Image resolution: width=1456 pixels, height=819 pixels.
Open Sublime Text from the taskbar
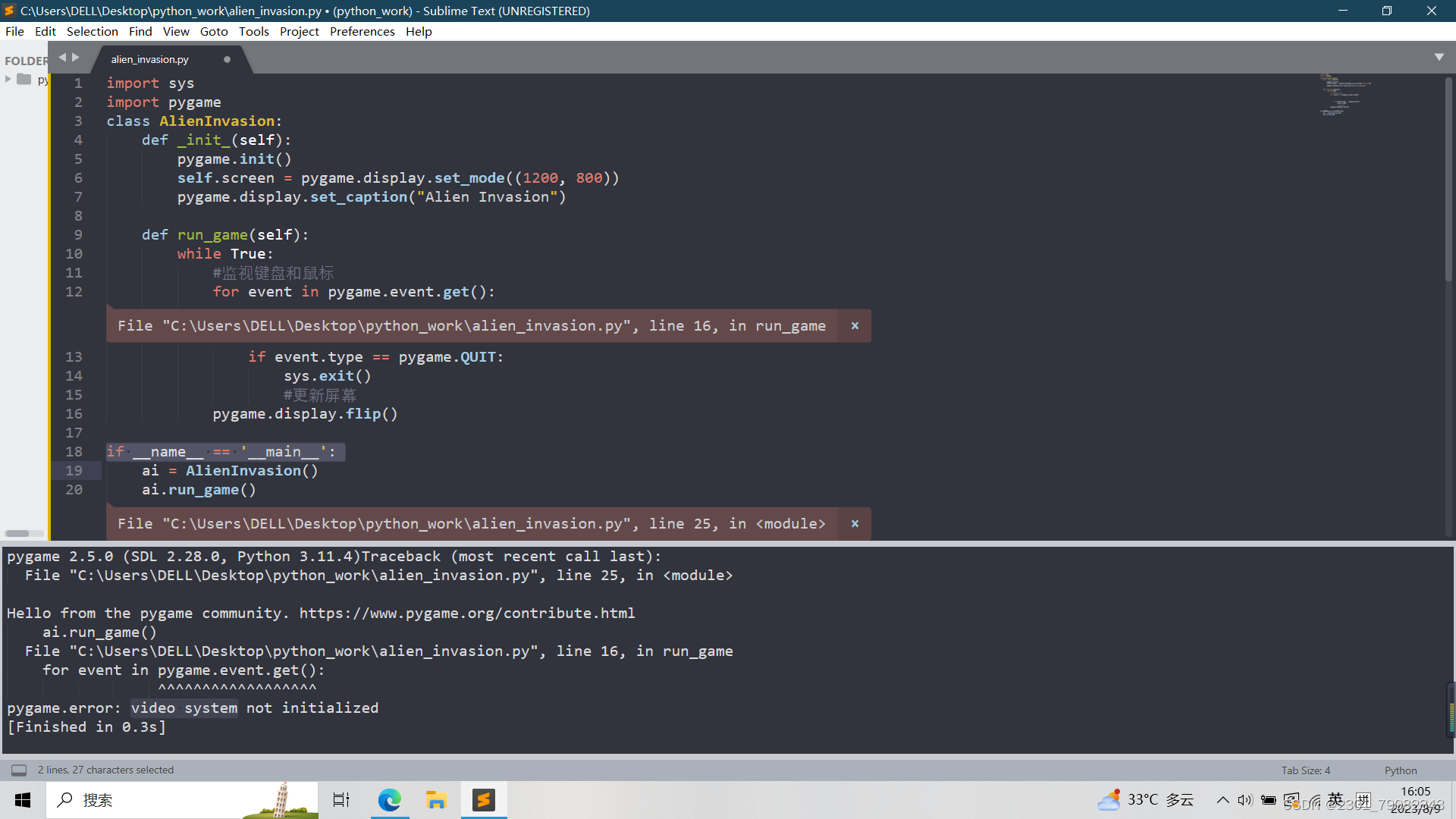(x=484, y=799)
